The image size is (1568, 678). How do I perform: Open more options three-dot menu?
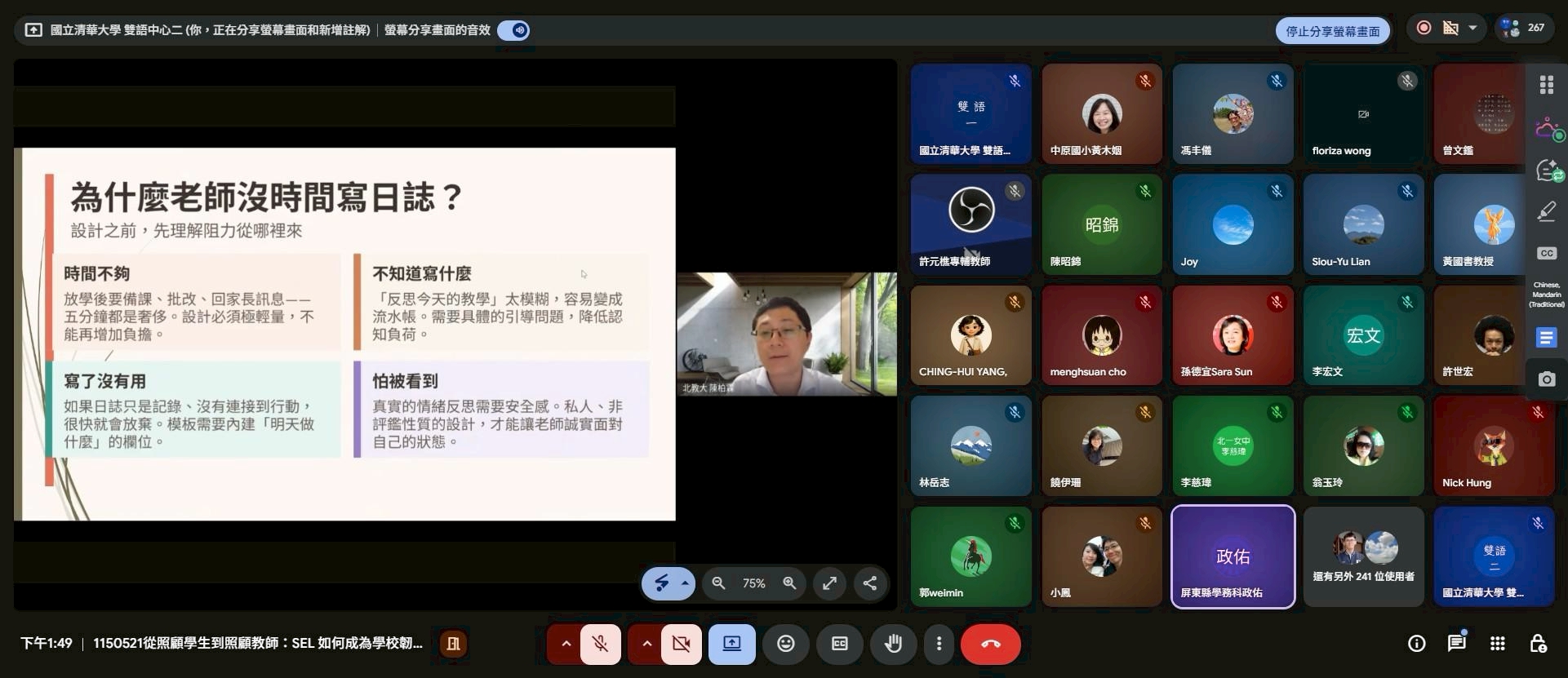tap(939, 644)
